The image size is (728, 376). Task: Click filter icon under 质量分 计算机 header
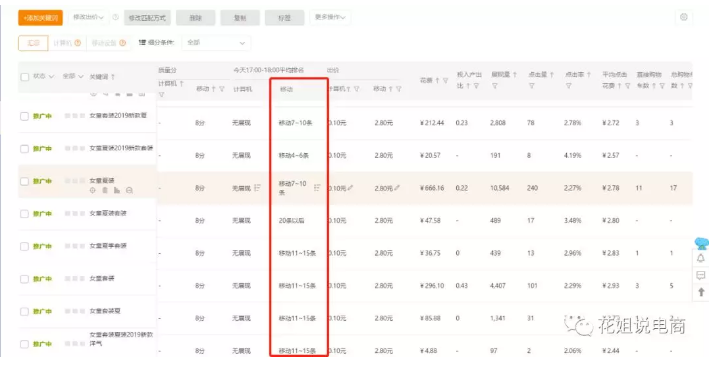(162, 95)
